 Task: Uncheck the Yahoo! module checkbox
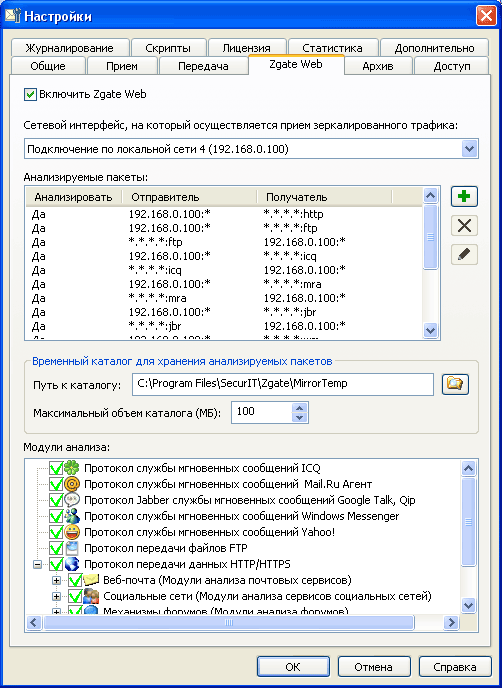pyautogui.click(x=56, y=532)
